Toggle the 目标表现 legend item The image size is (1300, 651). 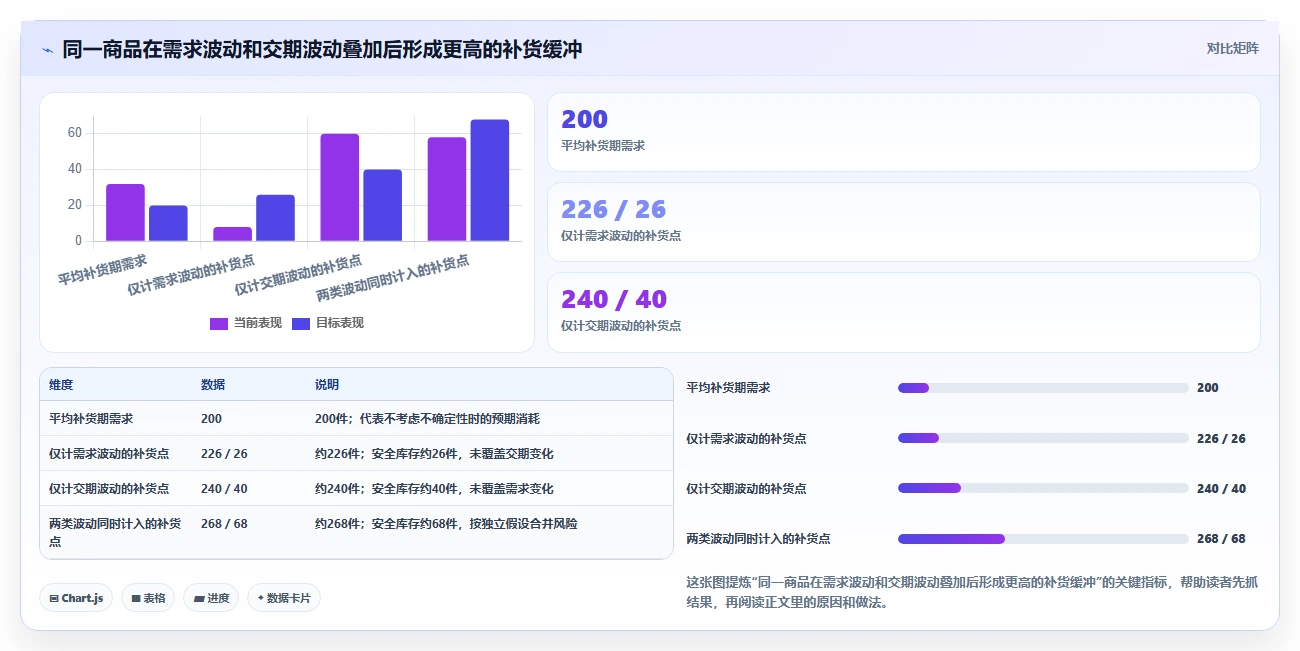coord(328,323)
